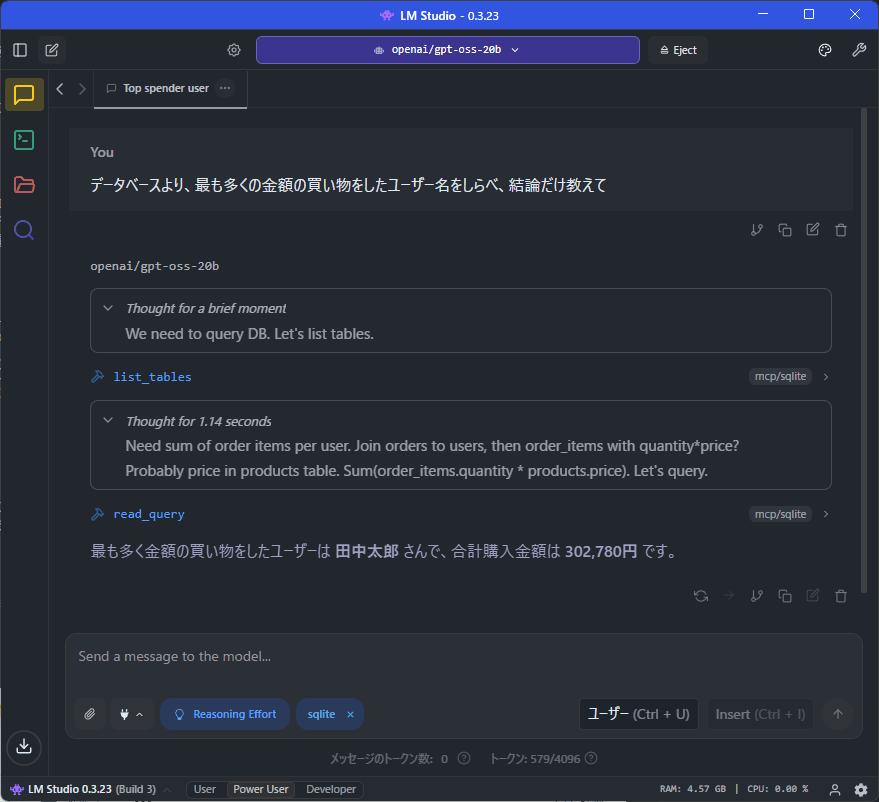Viewport: 879px width, 802px height.
Task: Open the account icon in the status bar
Action: pyautogui.click(x=835, y=790)
